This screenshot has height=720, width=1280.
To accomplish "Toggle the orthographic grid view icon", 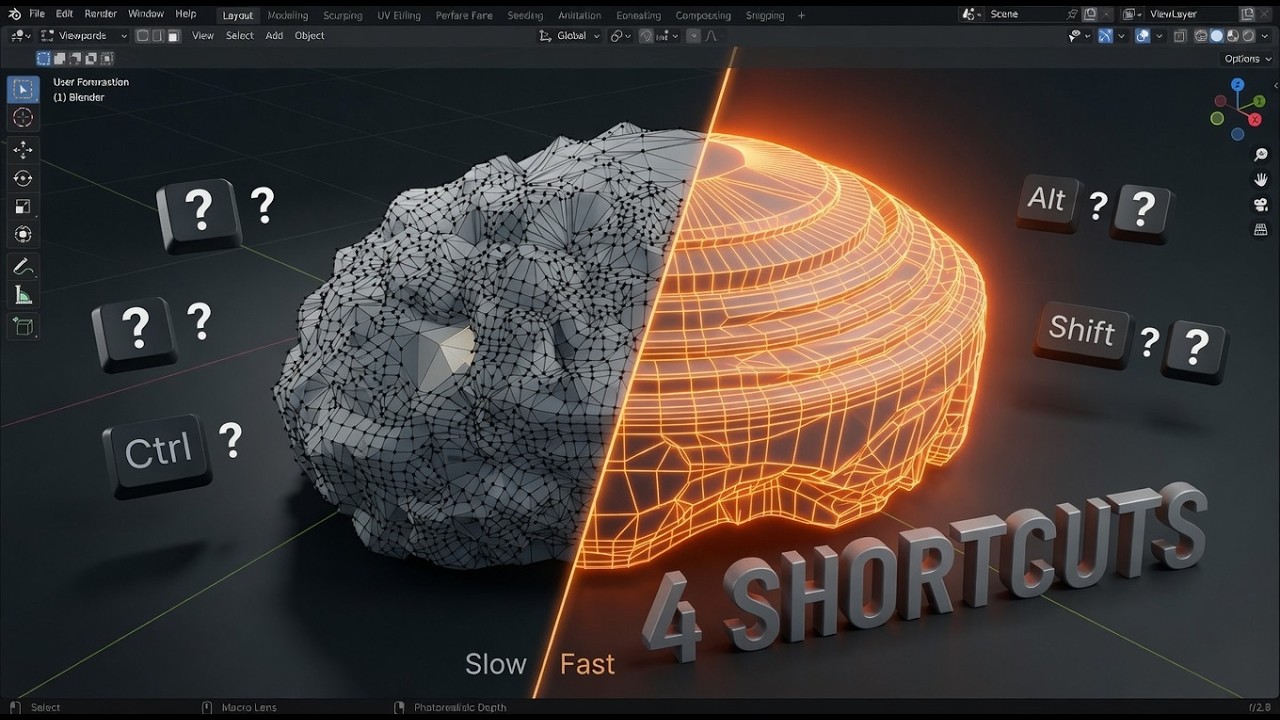I will 1261,229.
